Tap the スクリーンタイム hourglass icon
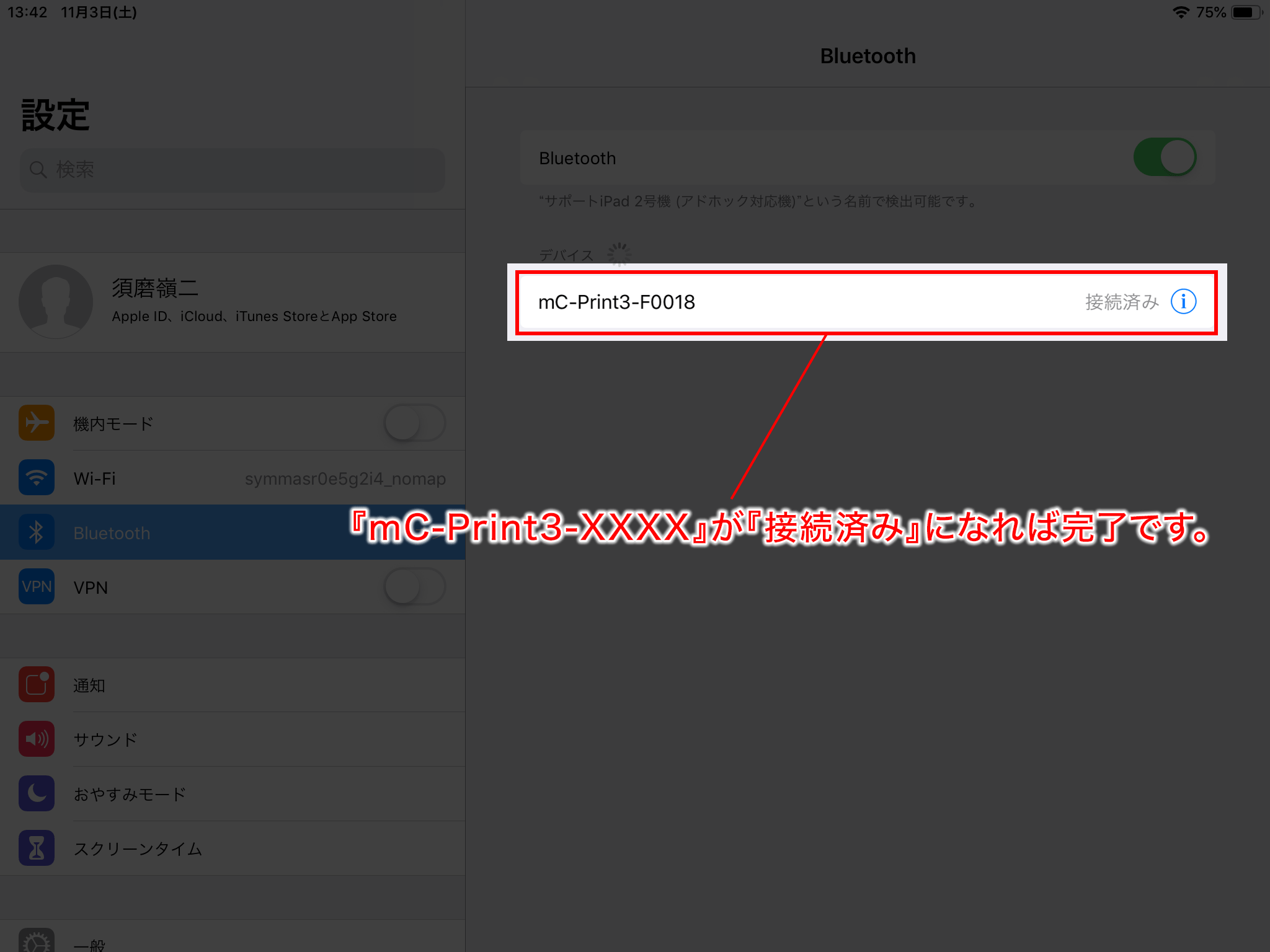 [37, 848]
